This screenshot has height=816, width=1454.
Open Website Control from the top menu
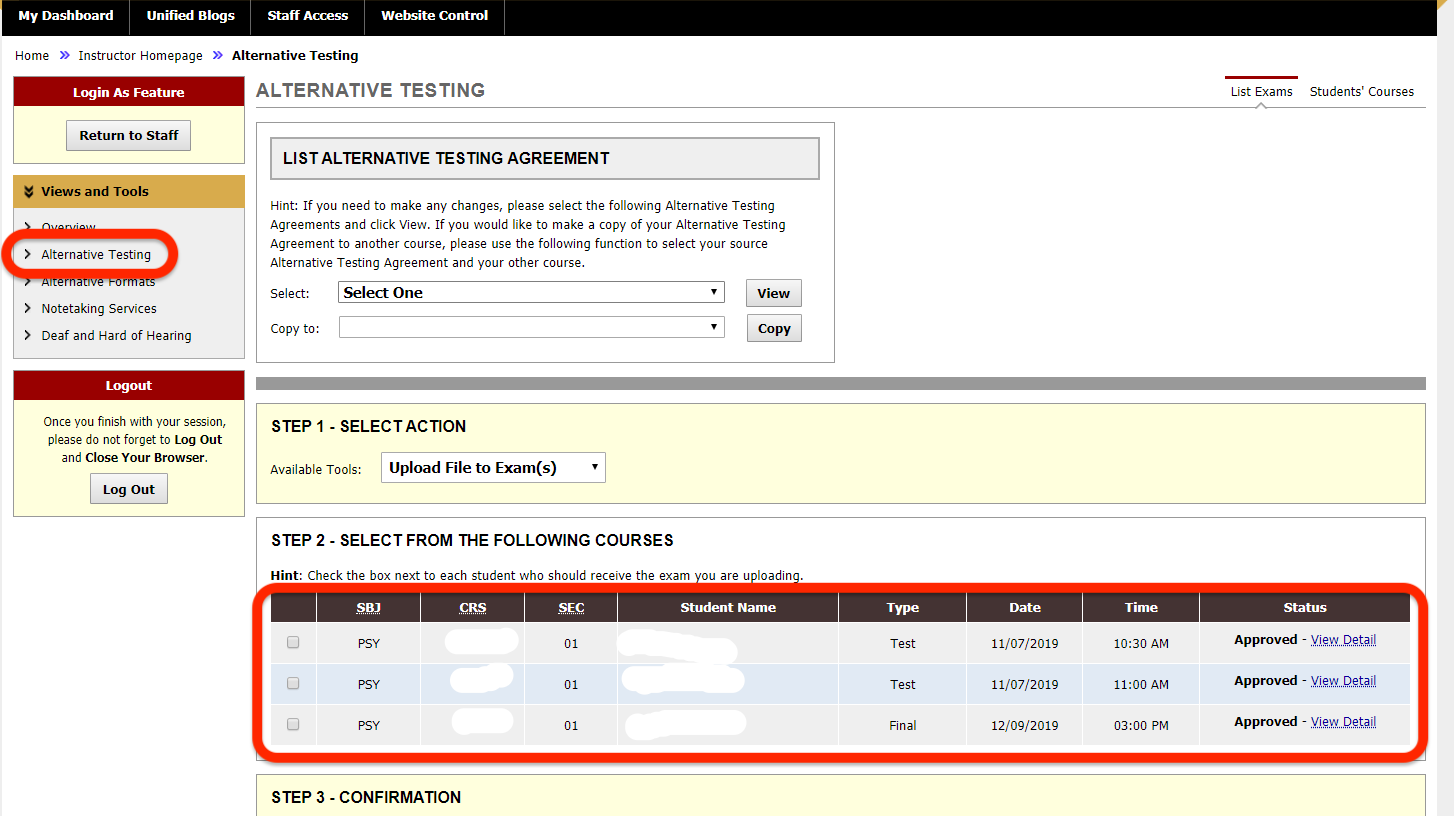[433, 16]
